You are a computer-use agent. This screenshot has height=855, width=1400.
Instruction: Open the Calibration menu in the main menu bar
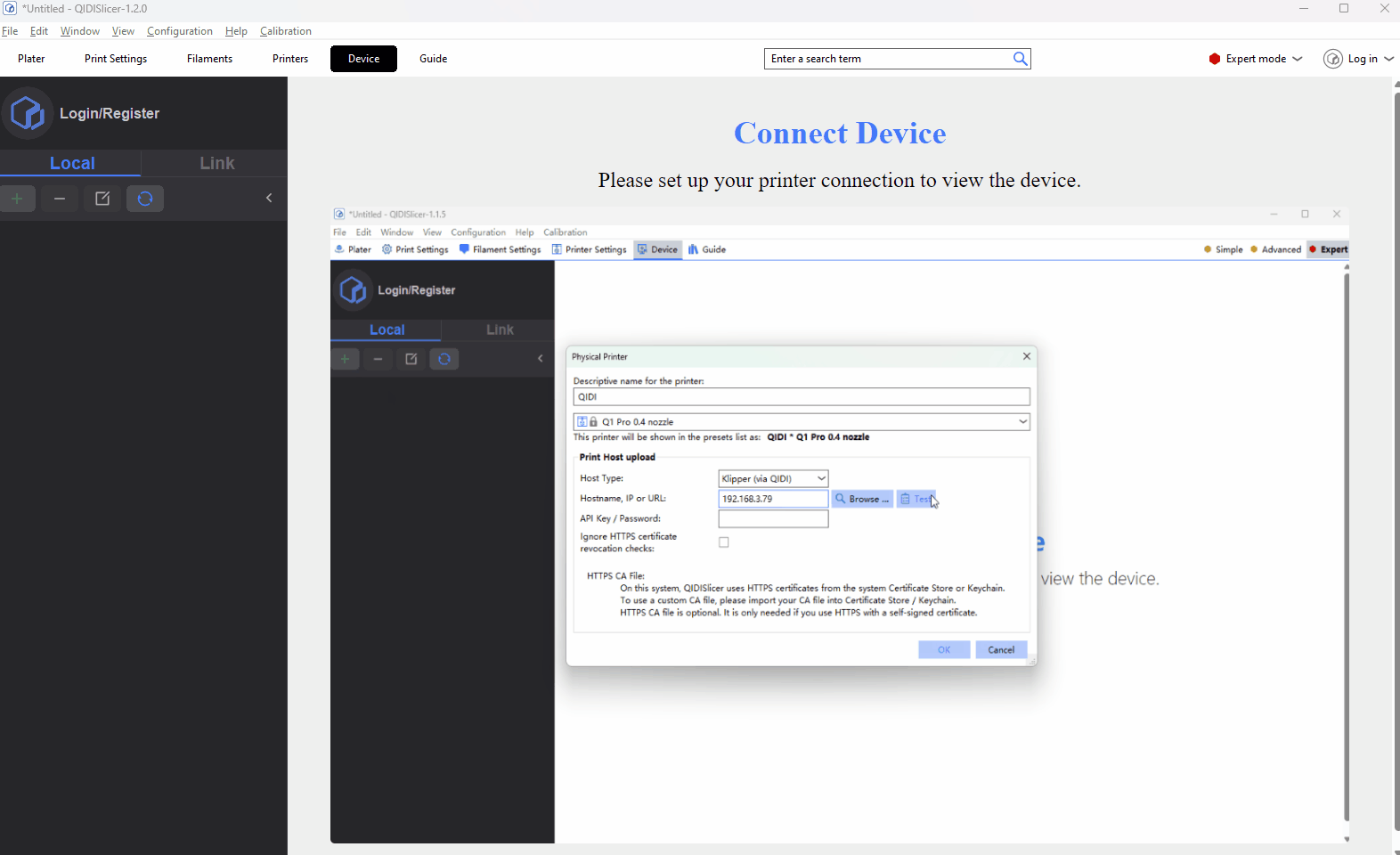point(285,31)
